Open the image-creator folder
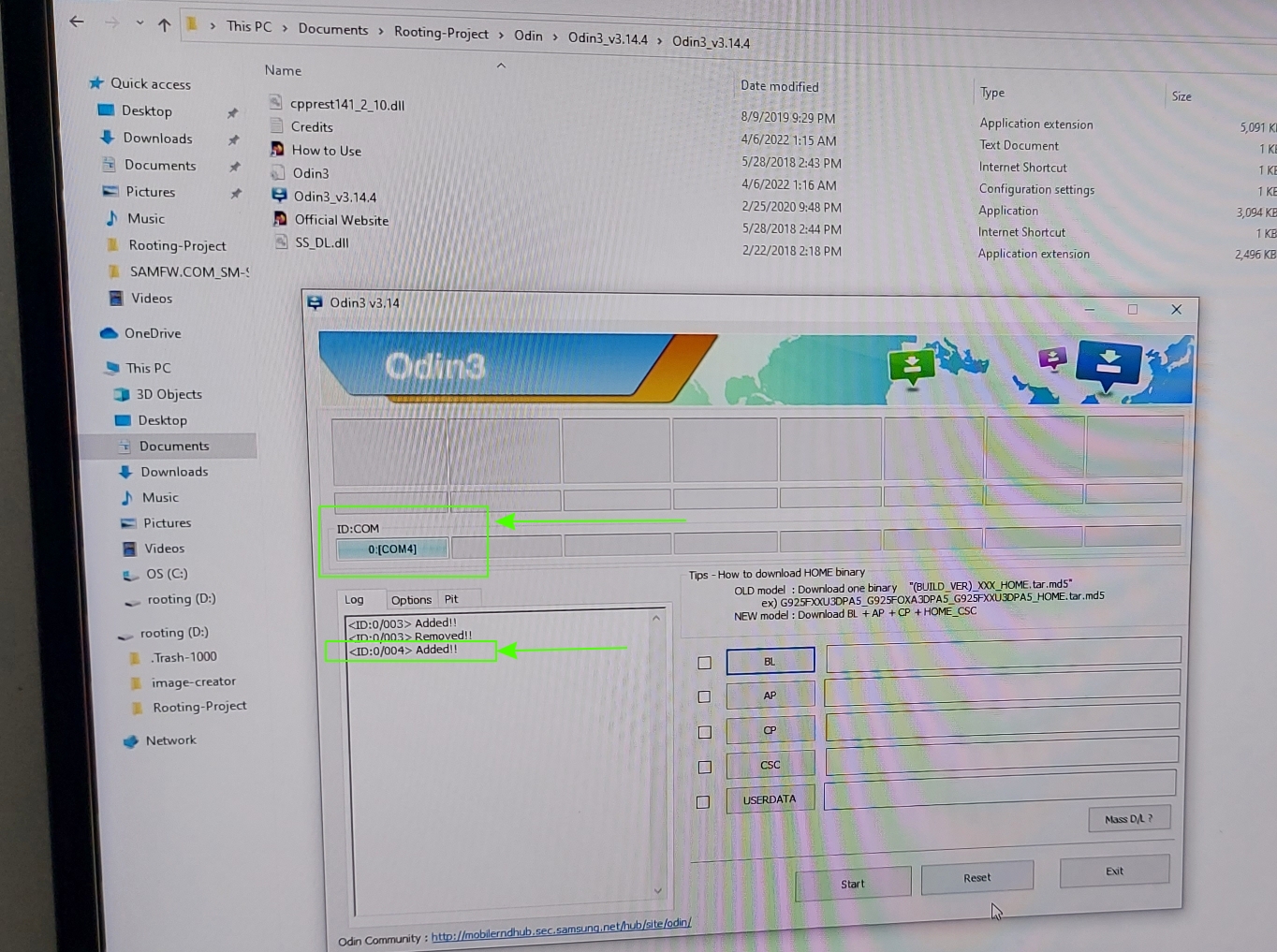The height and width of the screenshot is (952, 1277). pyautogui.click(x=193, y=681)
